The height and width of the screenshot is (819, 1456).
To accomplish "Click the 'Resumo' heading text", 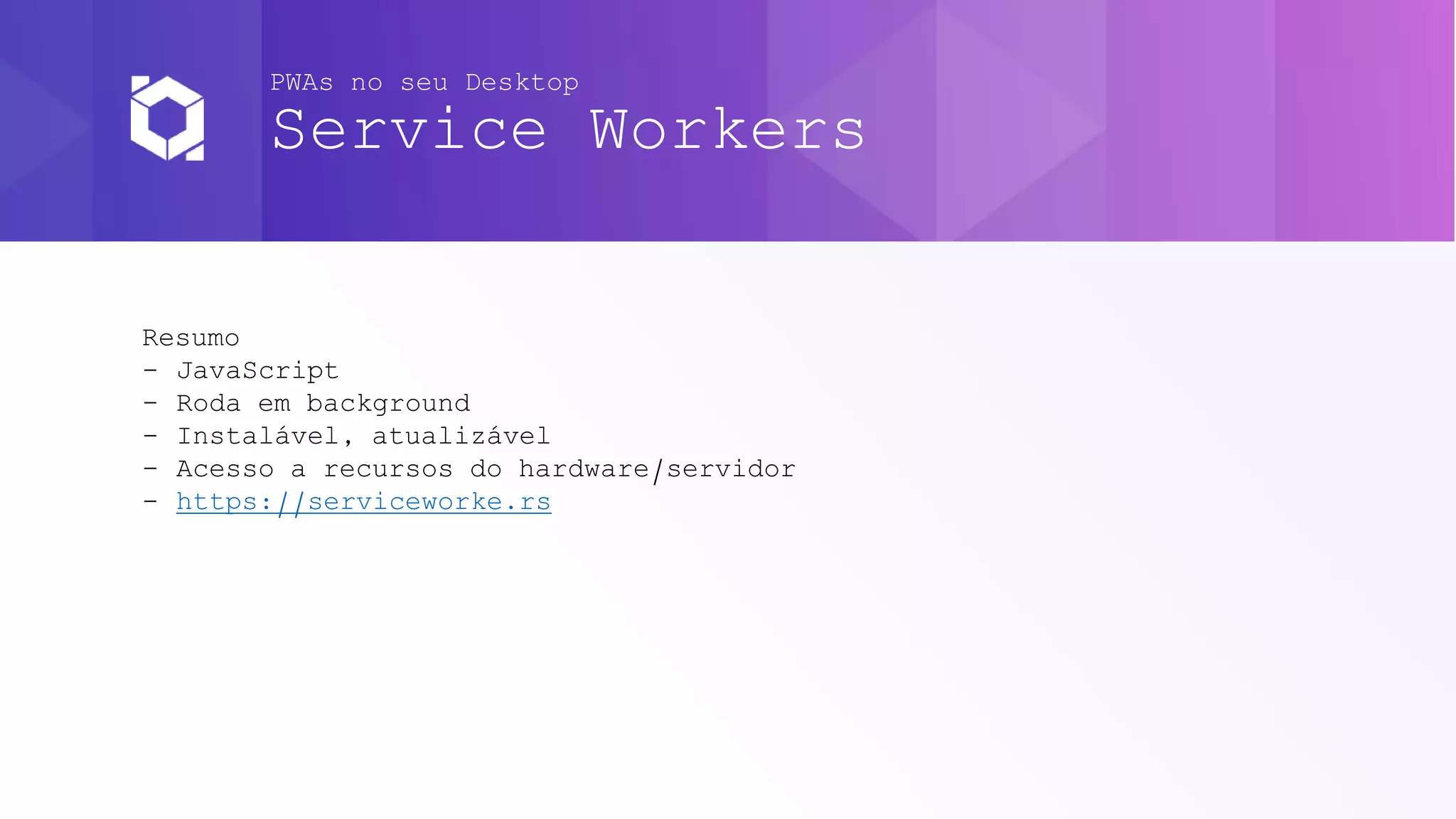I will pos(191,338).
